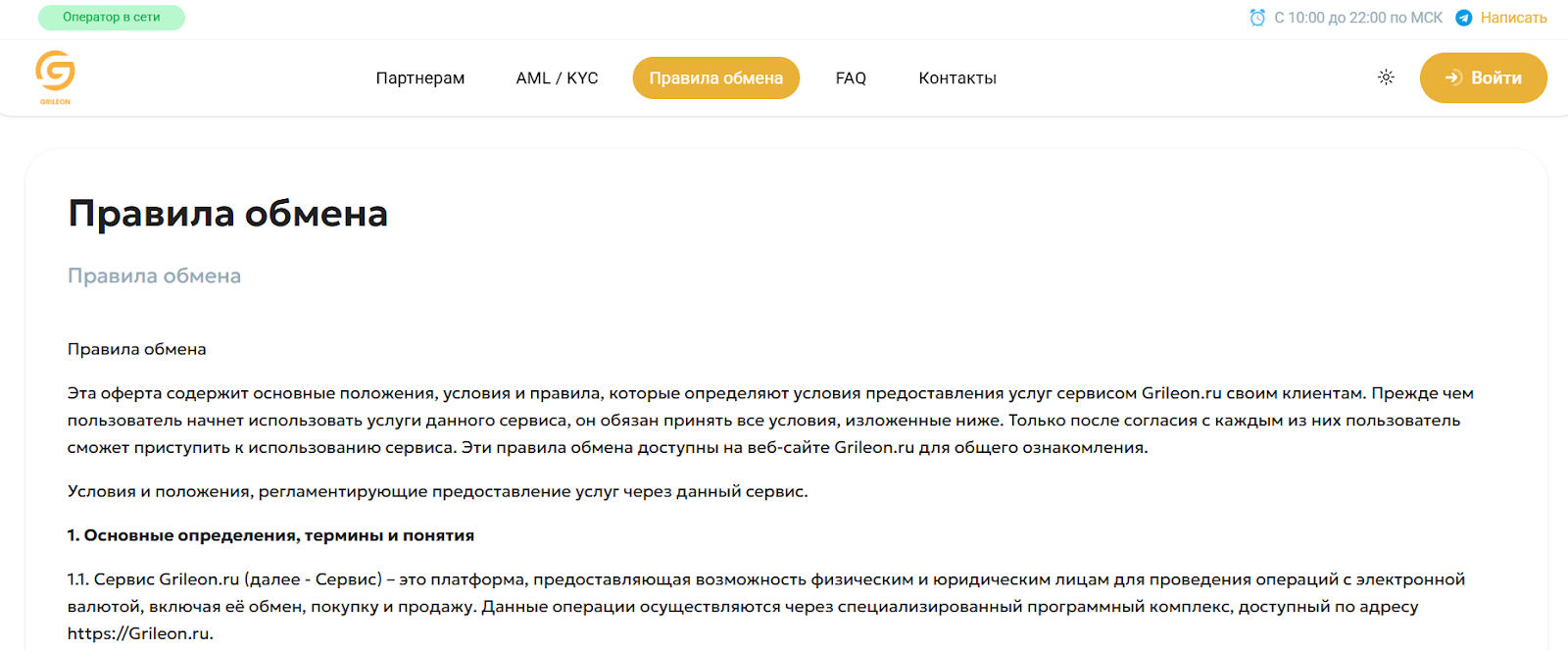Click the large bold Правила обмена heading
1568x651 pixels.
pyautogui.click(x=227, y=214)
